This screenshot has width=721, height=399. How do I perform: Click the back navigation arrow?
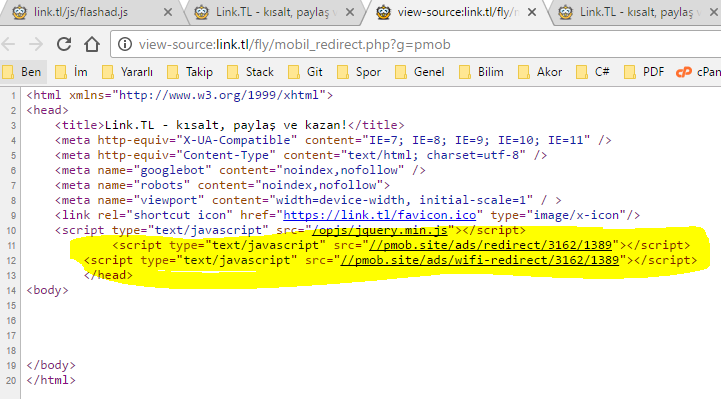point(9,44)
